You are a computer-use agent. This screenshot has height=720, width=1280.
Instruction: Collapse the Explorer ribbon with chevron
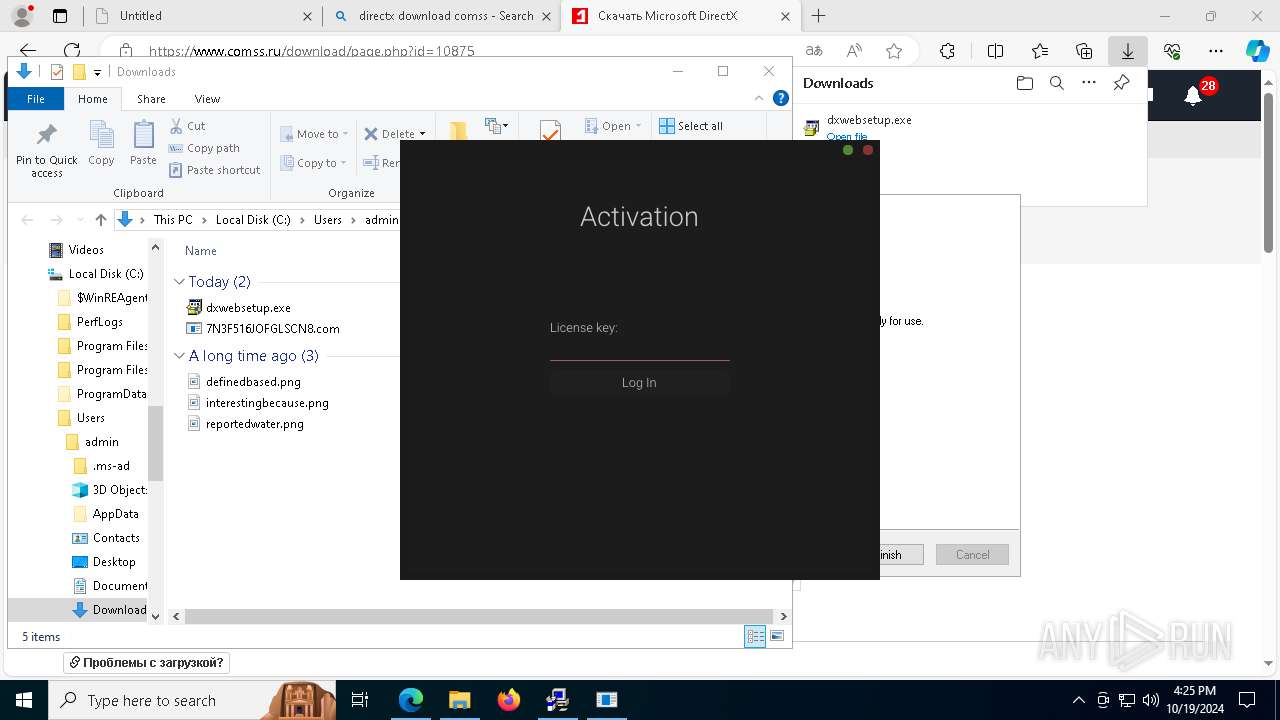760,99
